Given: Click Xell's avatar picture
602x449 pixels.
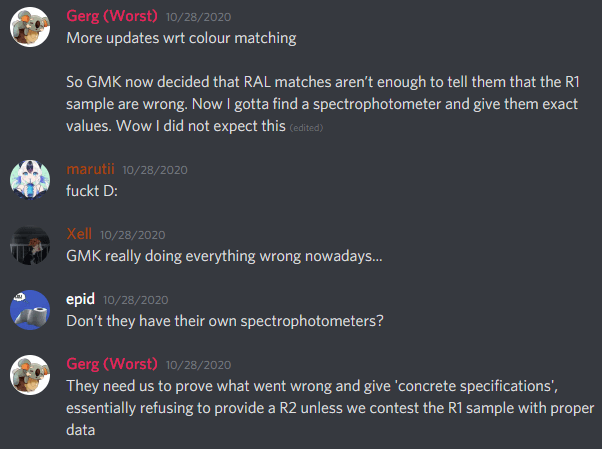Looking at the screenshot, I should click(30, 245).
